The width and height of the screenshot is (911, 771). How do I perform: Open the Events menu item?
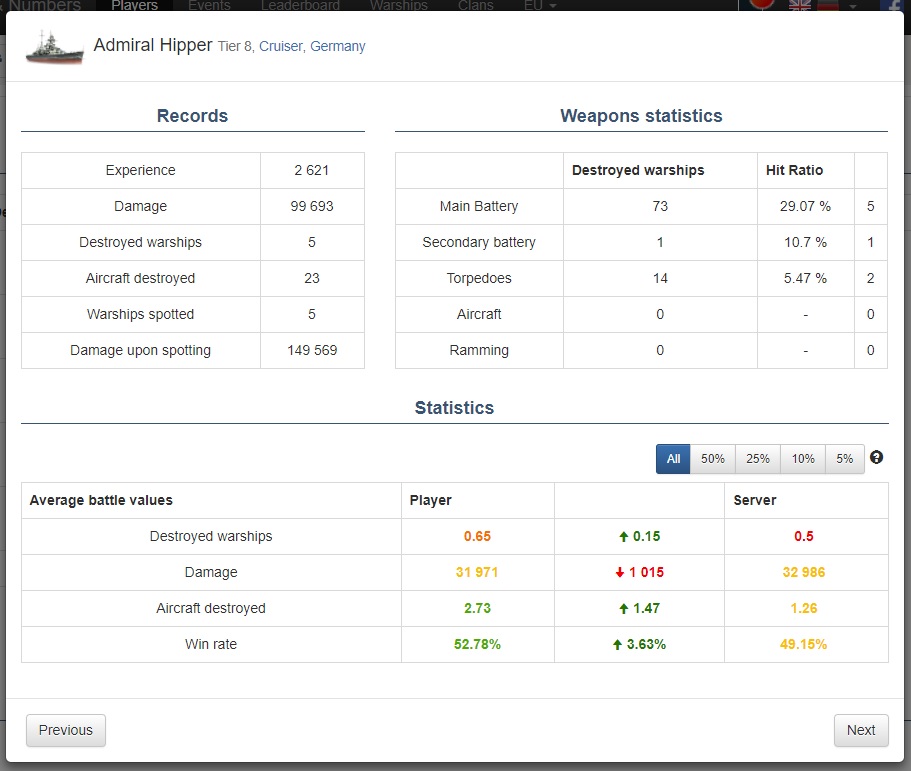[x=209, y=5]
